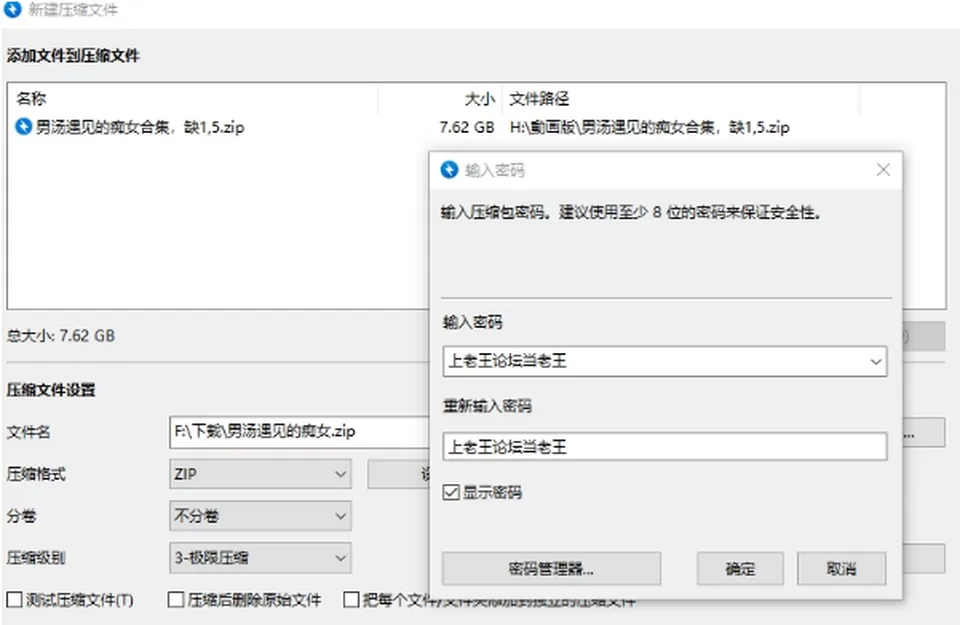
Task: Uncheck the 显示密码 checkbox
Action: coord(451,492)
